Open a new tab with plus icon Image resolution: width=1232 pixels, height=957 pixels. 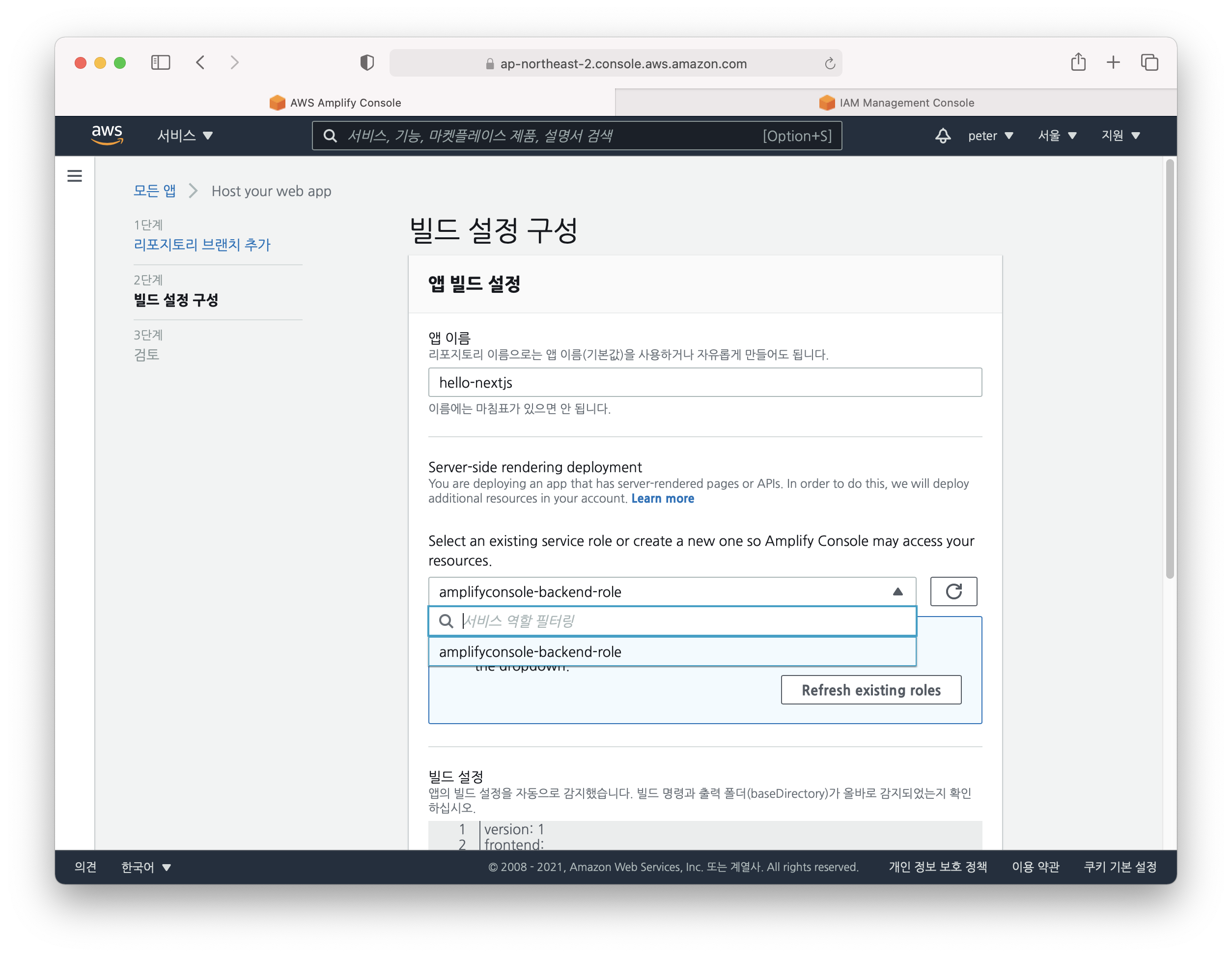pos(1113,62)
